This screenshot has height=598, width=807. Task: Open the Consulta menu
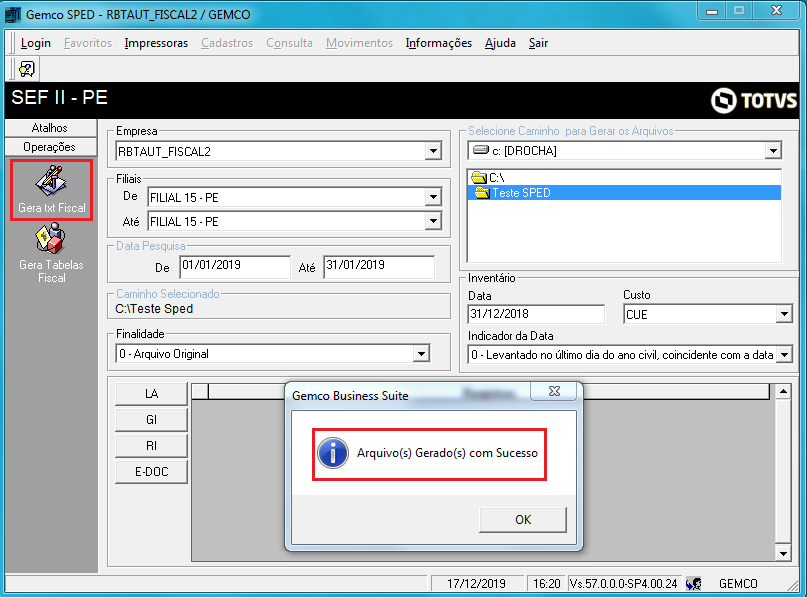(289, 43)
